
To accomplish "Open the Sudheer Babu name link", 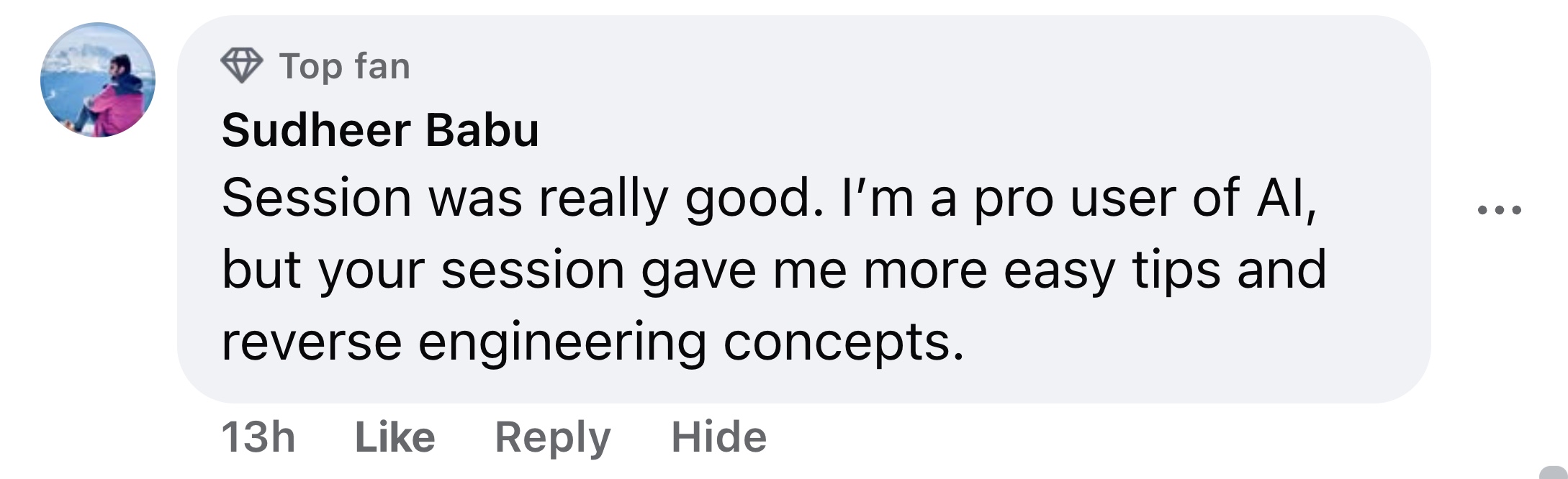I will coord(380,130).
